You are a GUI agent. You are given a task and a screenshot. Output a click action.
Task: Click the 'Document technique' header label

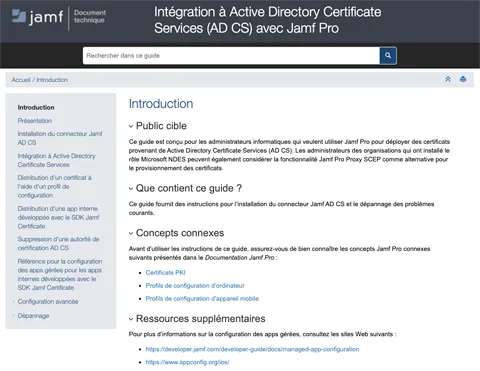coord(89,16)
